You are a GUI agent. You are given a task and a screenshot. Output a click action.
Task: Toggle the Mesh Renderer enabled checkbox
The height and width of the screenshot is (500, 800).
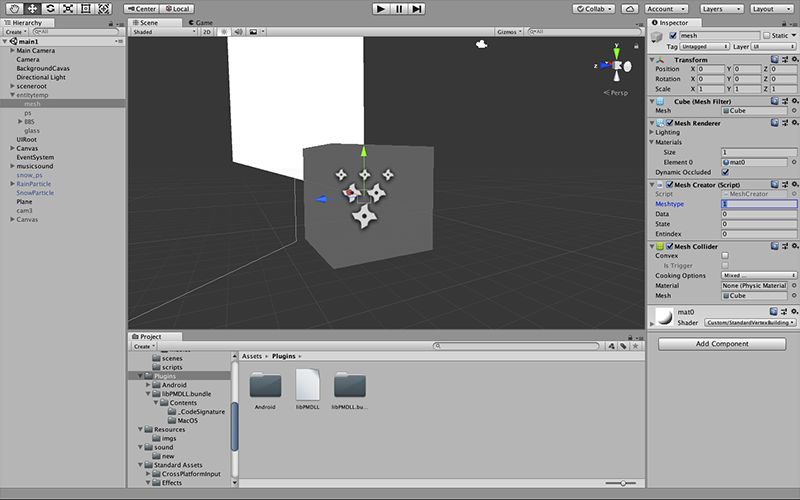click(x=669, y=123)
